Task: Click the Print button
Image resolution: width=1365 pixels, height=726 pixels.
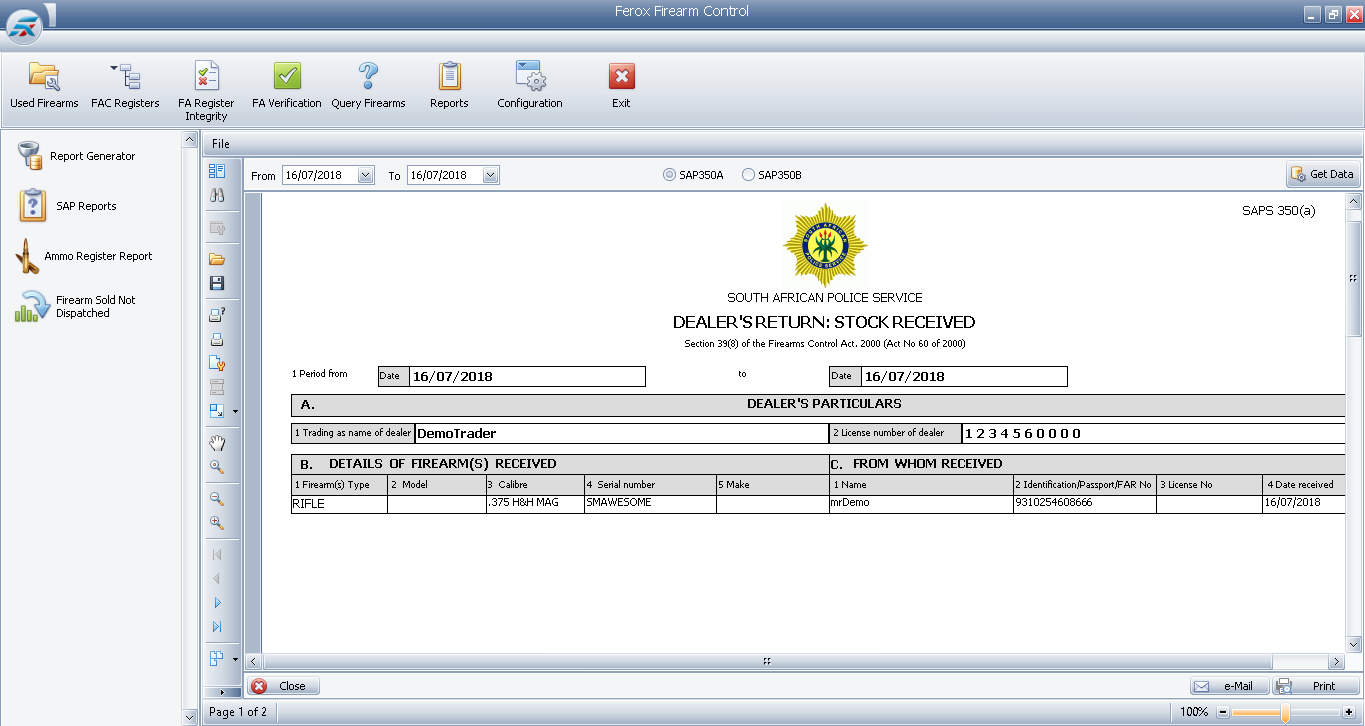Action: [1316, 686]
